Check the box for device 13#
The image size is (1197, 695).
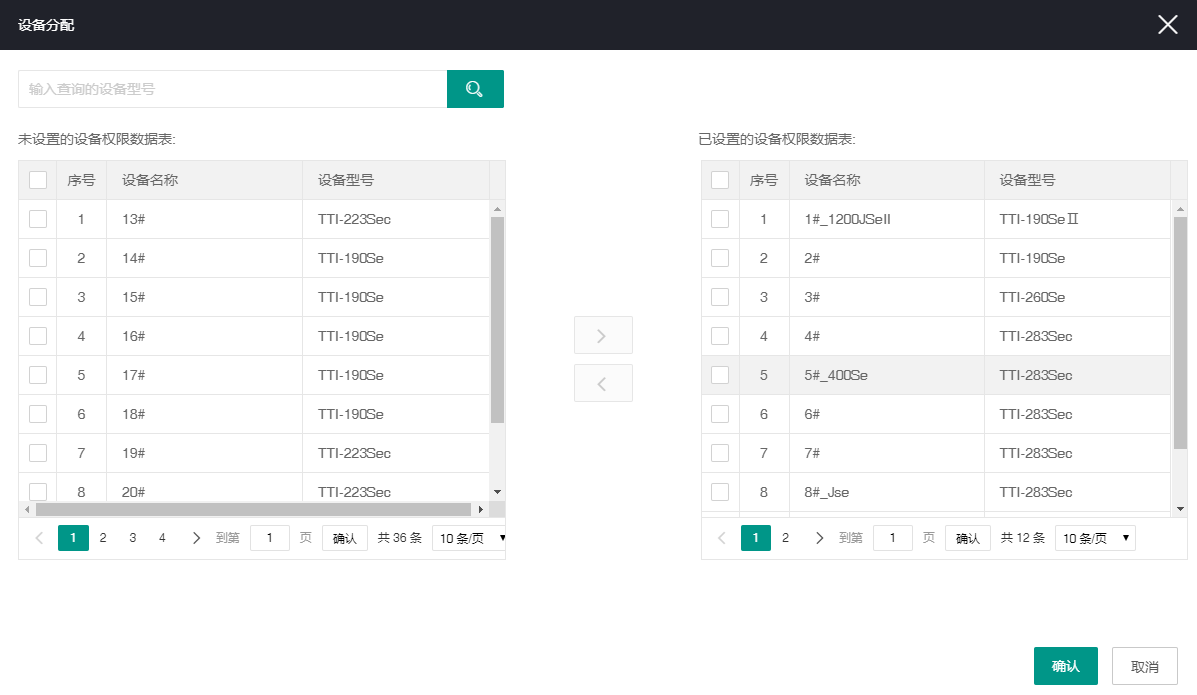tap(38, 219)
